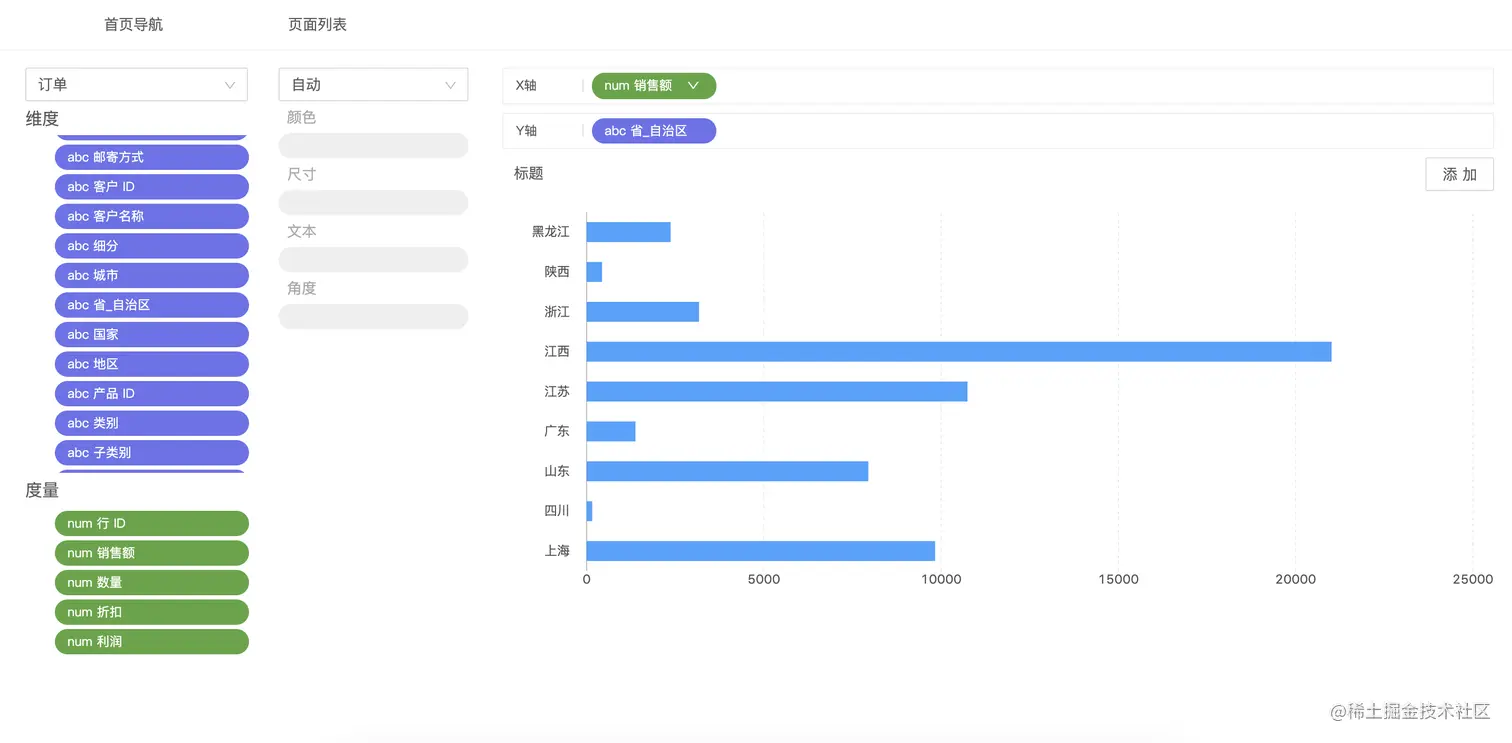
Task: Click the 行 ID measure field
Action: tap(151, 524)
